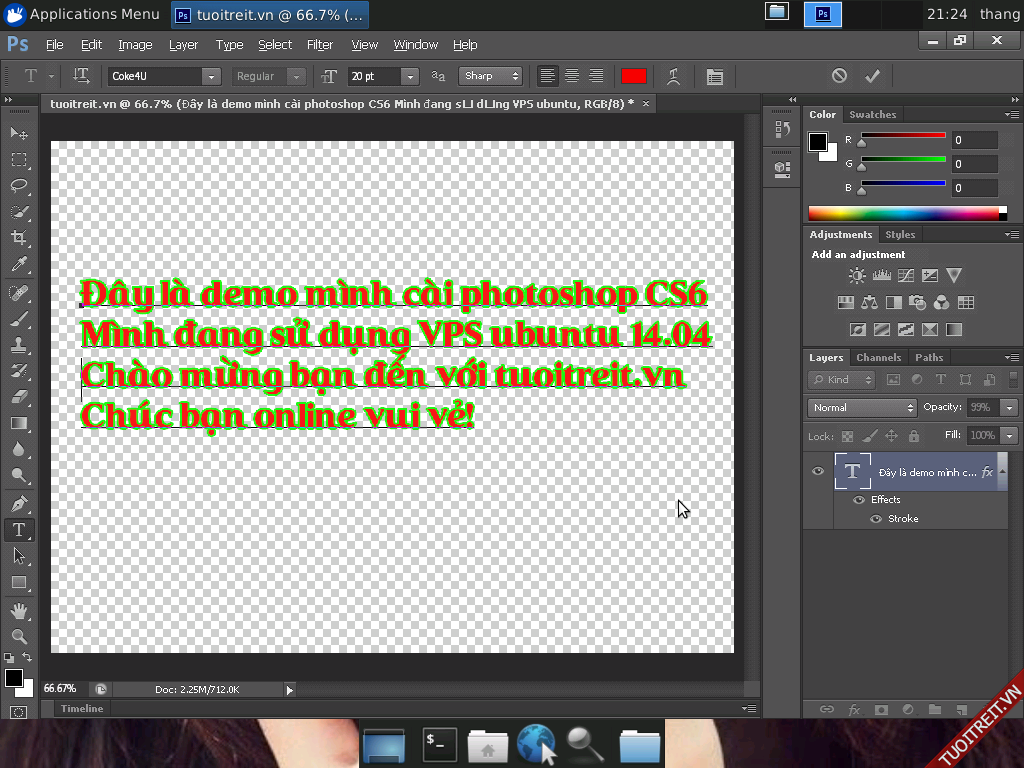Screen dimensions: 1024x768
Task: Select the Crop tool
Action: click(19, 238)
